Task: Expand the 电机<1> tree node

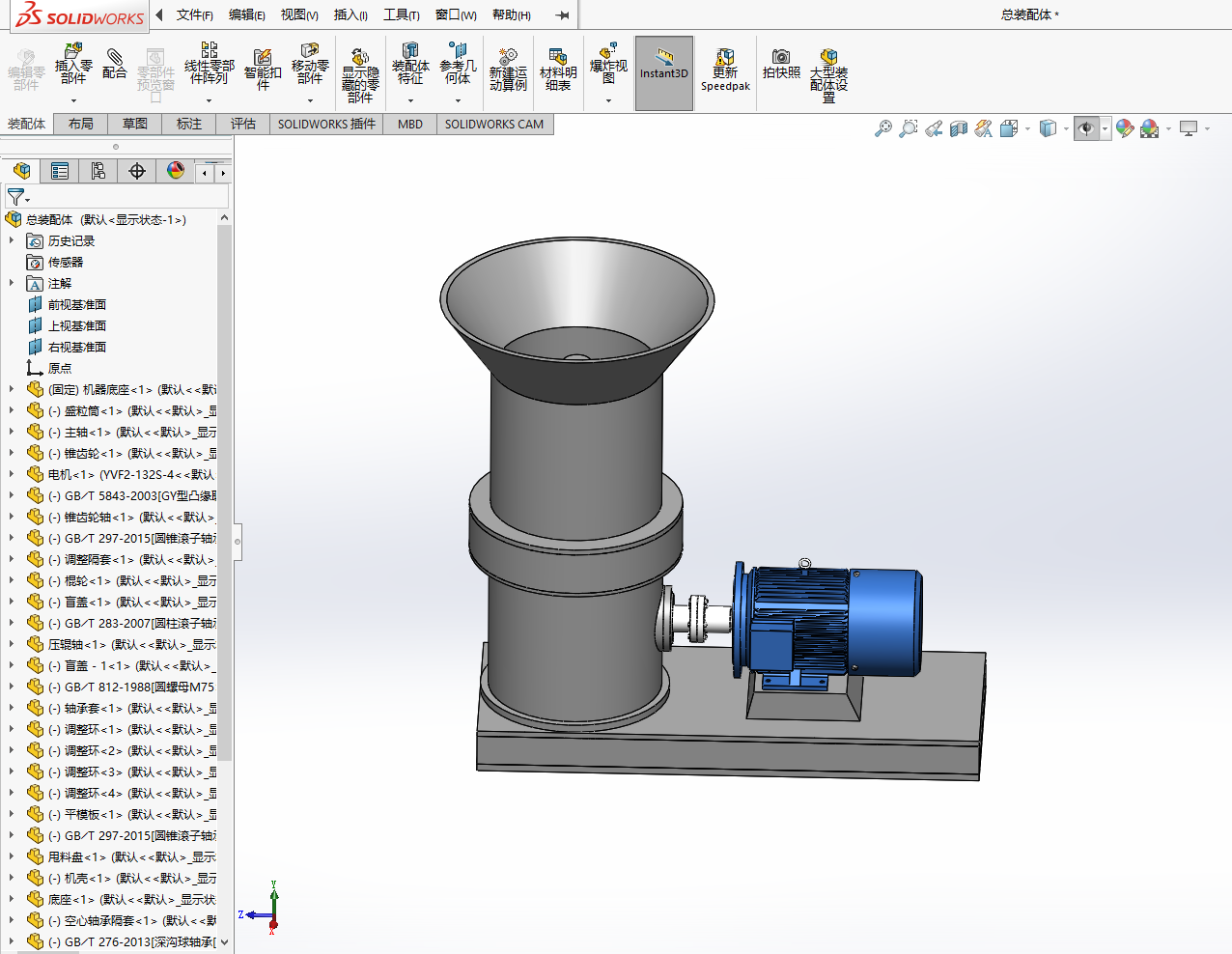Action: [12, 474]
